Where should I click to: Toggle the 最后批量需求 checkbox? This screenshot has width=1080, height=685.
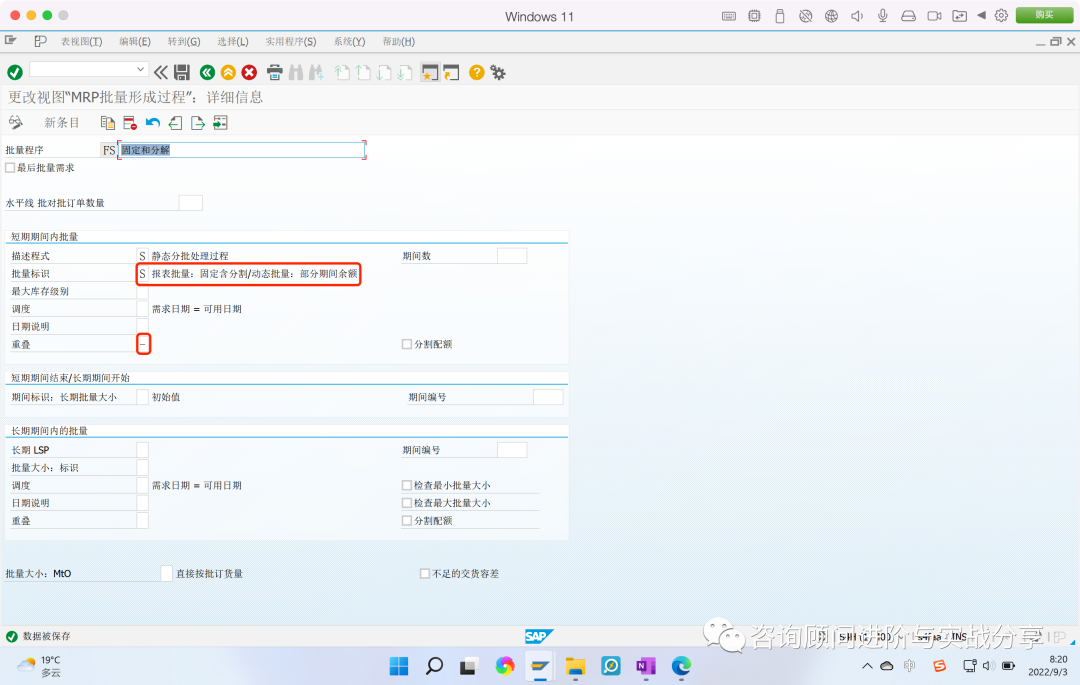coord(10,167)
